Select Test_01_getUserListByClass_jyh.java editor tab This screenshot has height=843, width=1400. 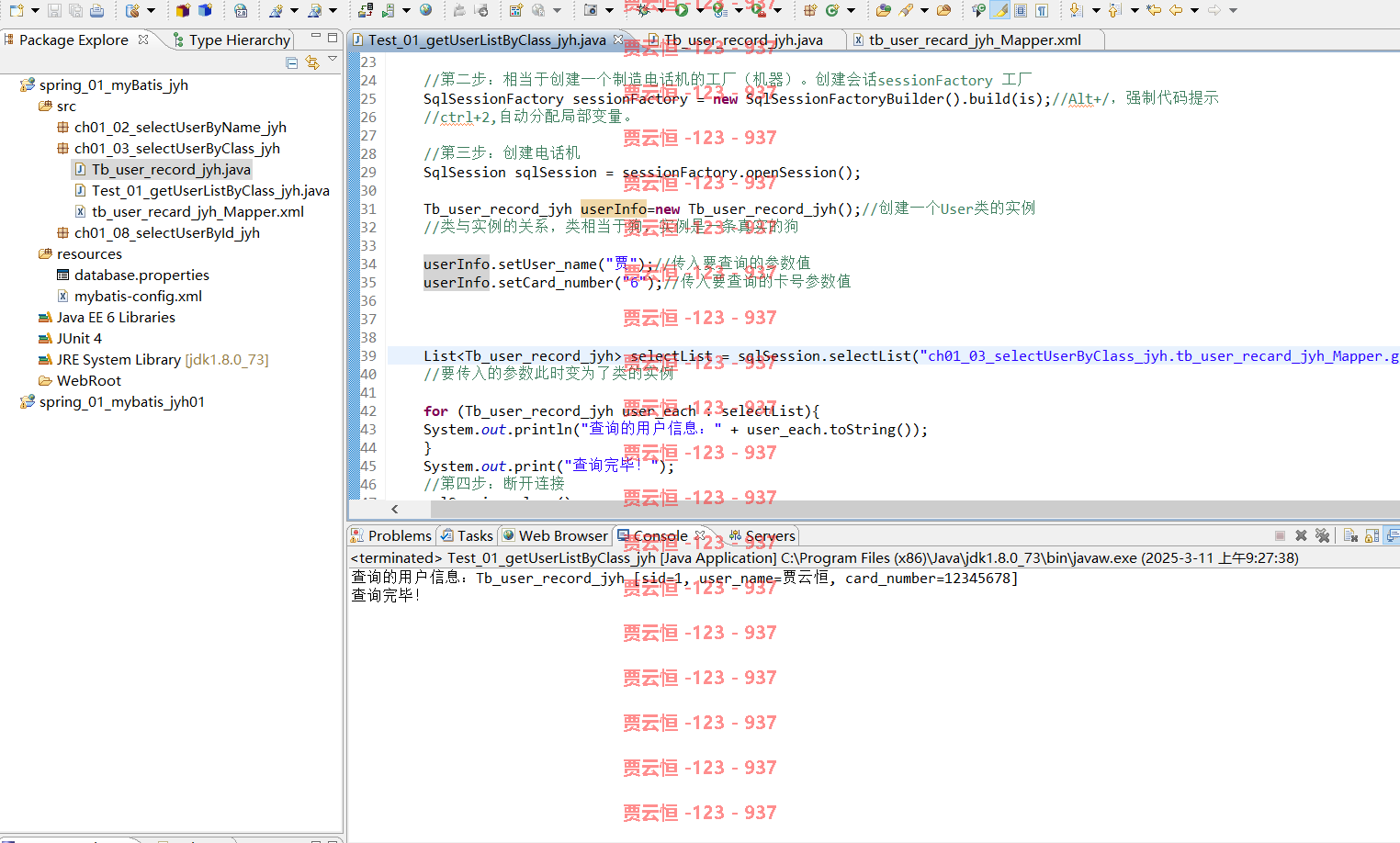pyautogui.click(x=487, y=39)
